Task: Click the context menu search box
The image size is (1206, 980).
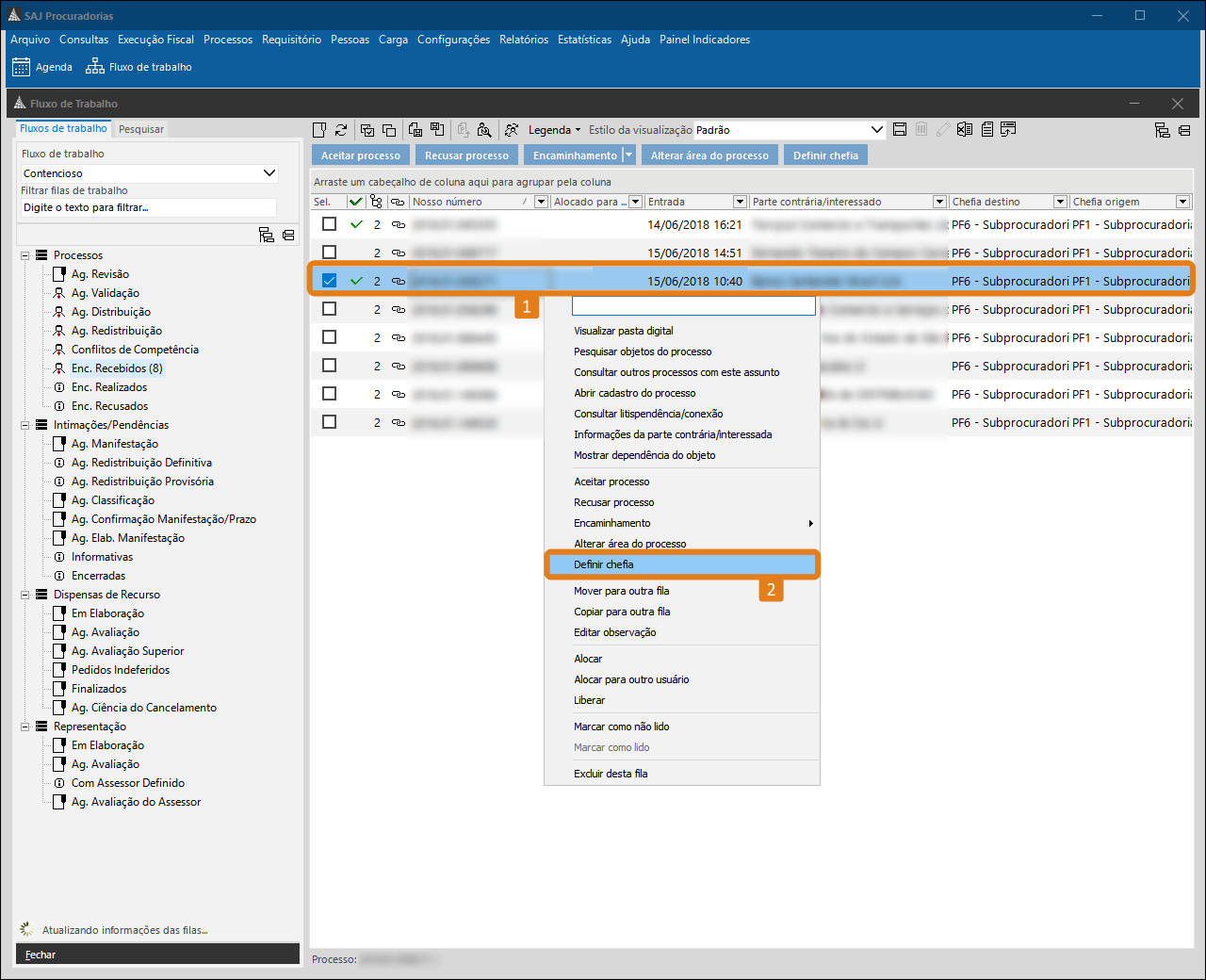Action: click(693, 306)
